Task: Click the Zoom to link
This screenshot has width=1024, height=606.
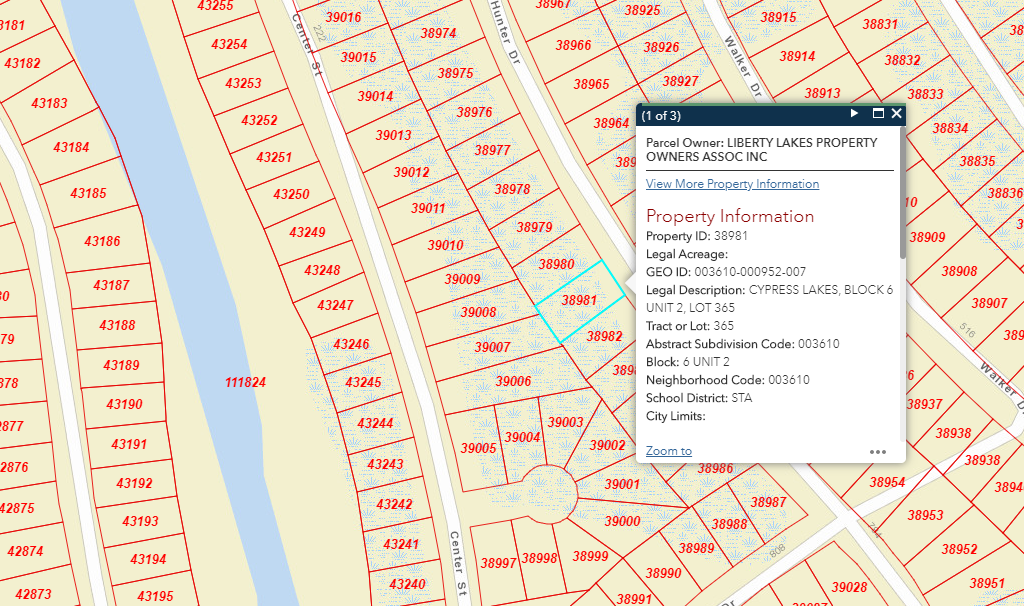Action: [668, 451]
